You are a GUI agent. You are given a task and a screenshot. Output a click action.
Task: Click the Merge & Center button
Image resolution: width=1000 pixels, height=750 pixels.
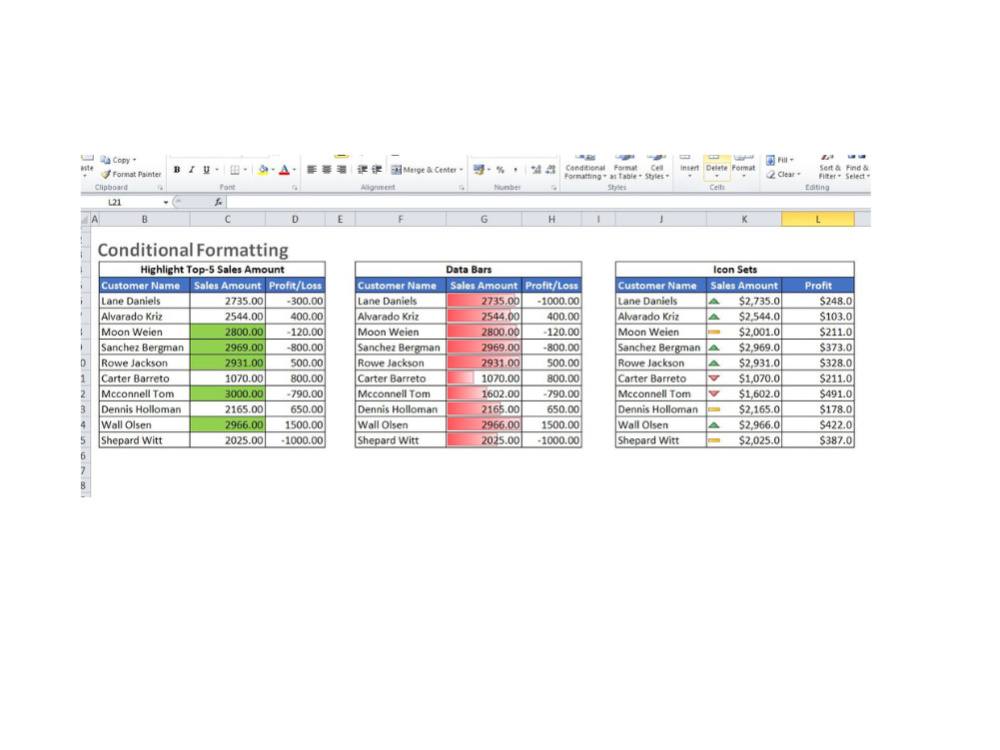[424, 170]
